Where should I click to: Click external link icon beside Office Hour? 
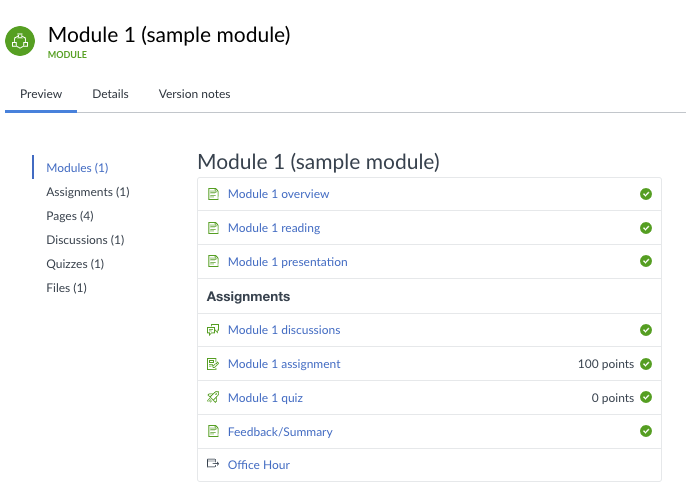[212, 464]
